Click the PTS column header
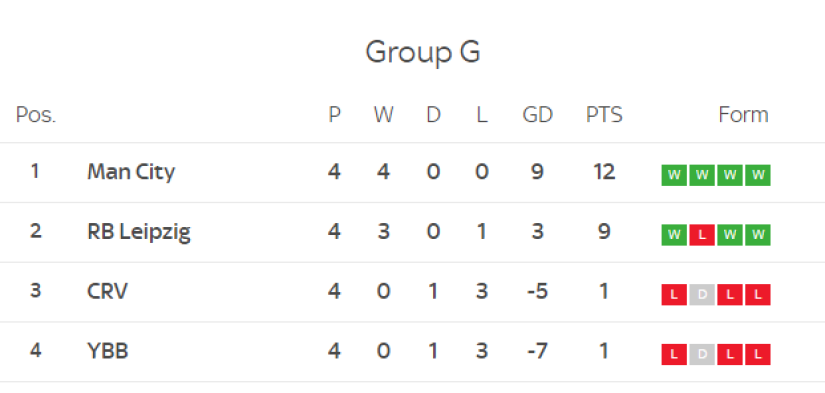 pyautogui.click(x=604, y=115)
